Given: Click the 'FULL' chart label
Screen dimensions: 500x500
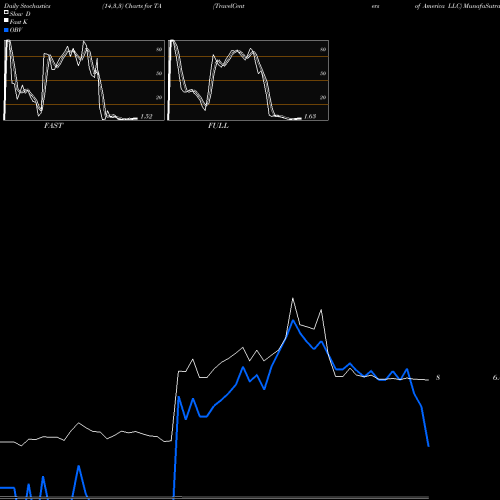Looking at the screenshot, I should [218, 126].
